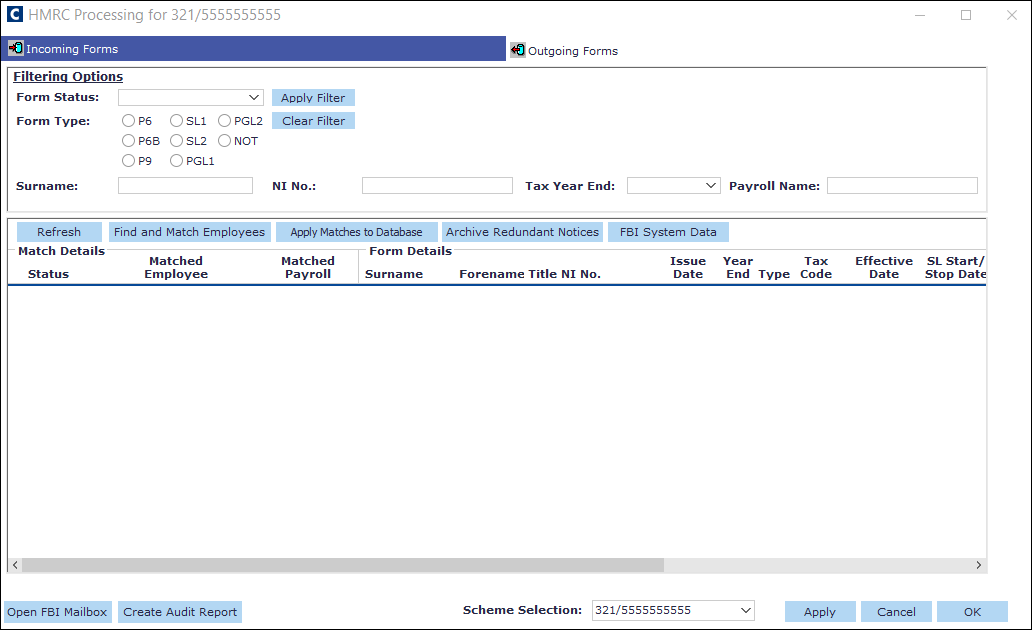
Task: Click the Outgoing Forms tab icon
Action: 518,50
